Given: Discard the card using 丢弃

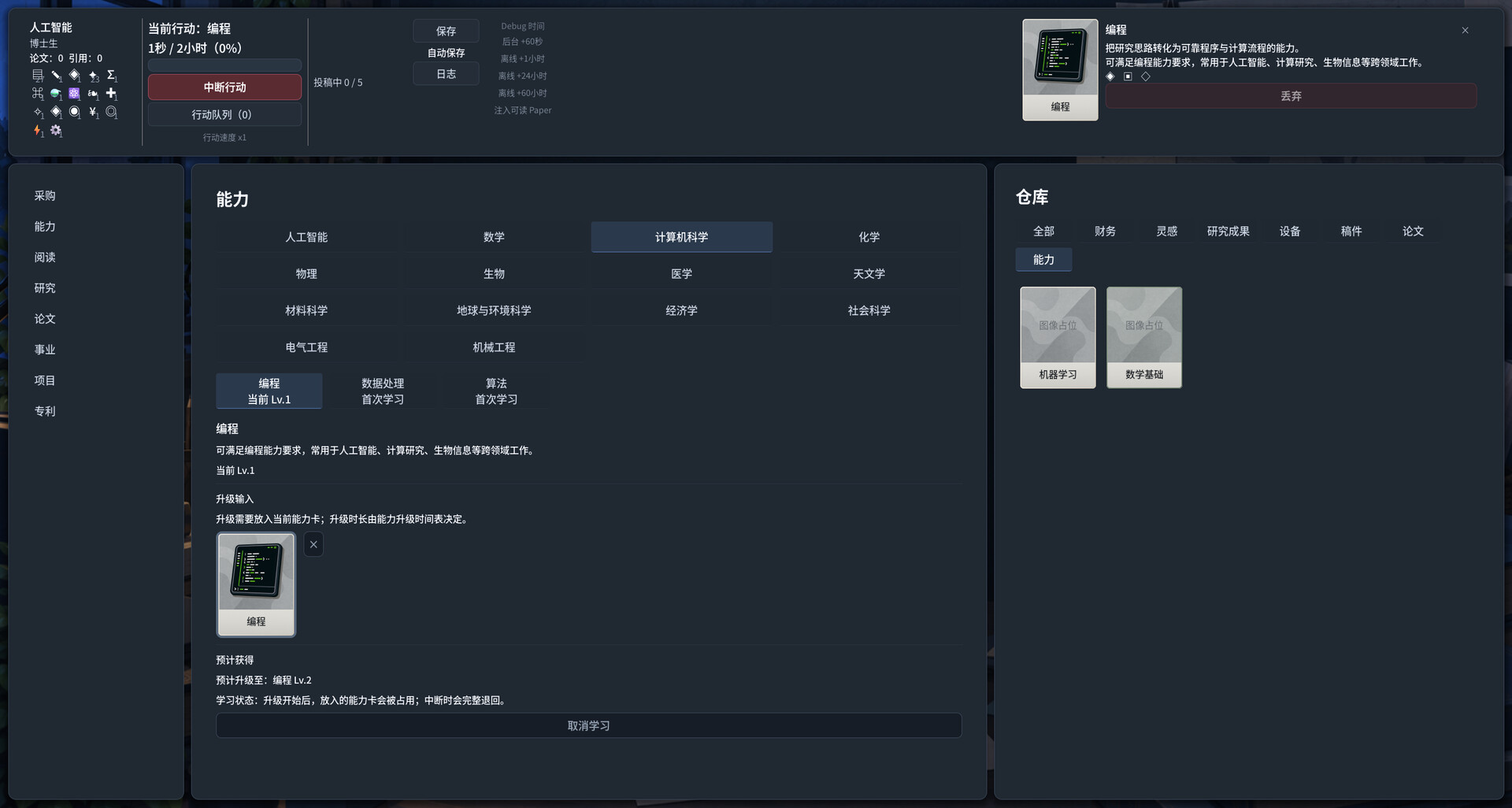Looking at the screenshot, I should (1291, 96).
